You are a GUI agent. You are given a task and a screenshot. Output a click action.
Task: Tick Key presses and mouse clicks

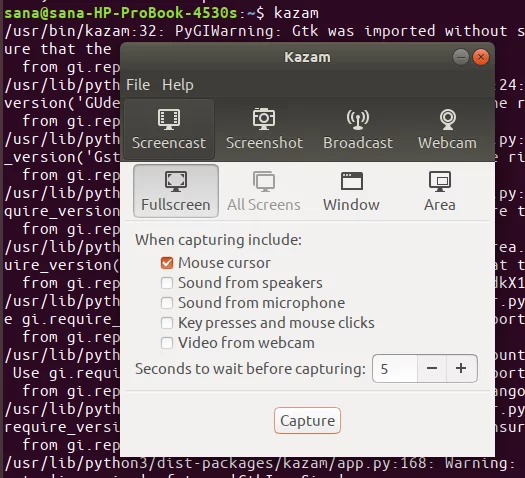pos(167,323)
